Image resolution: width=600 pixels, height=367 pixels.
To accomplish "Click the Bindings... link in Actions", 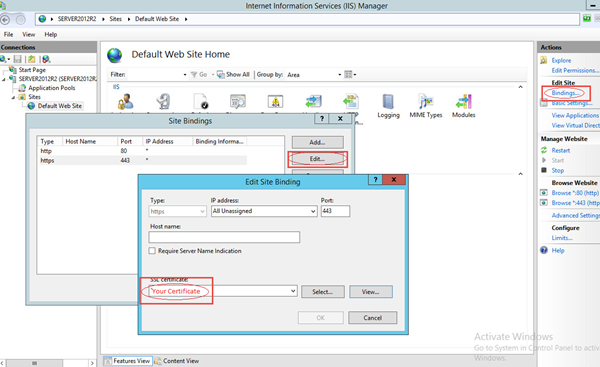I will [565, 93].
